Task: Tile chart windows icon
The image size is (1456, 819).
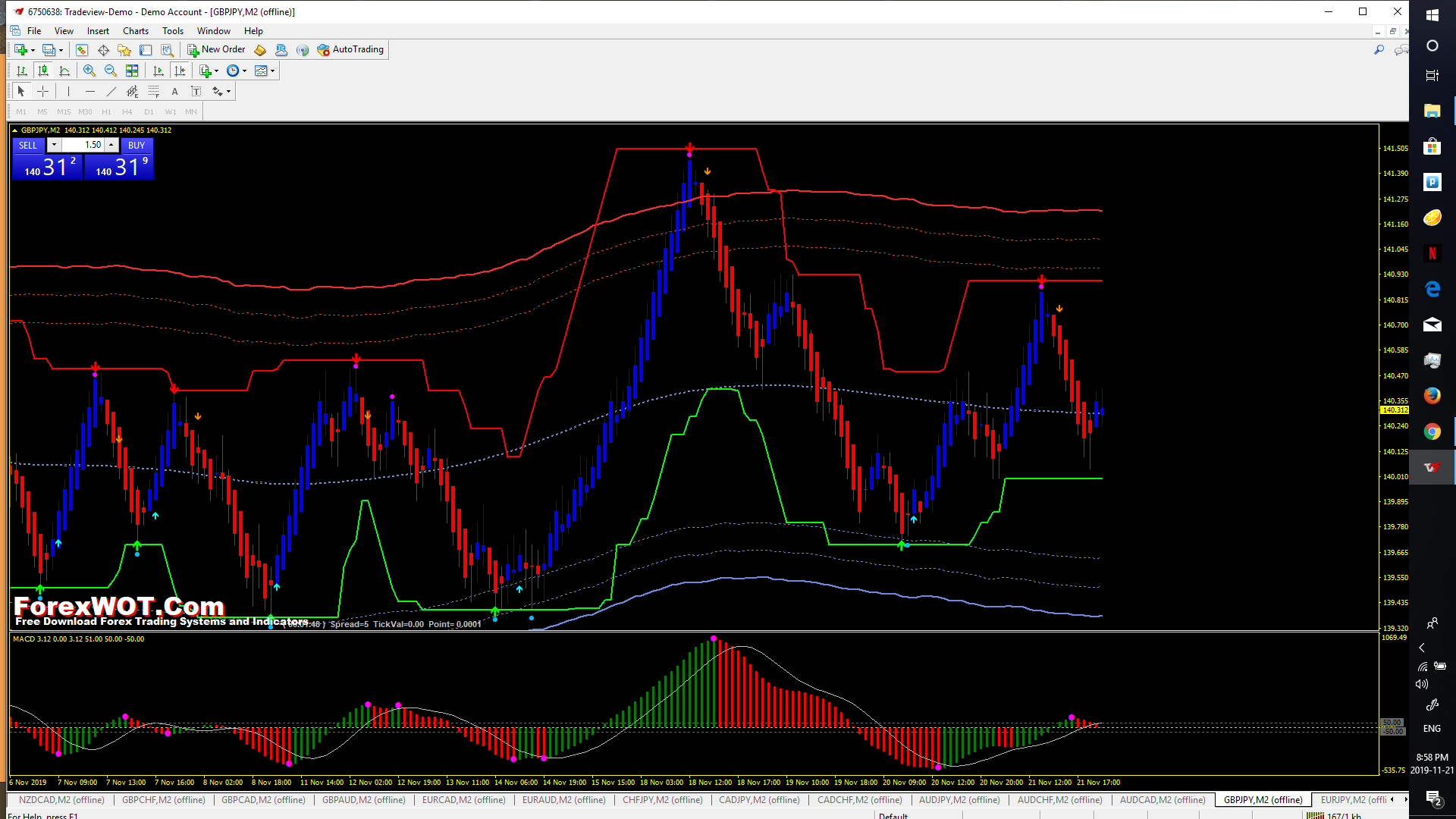Action: [x=132, y=71]
